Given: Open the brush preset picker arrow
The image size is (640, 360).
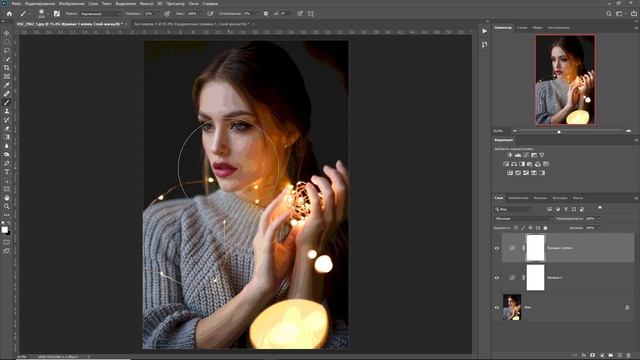Looking at the screenshot, I should pyautogui.click(x=48, y=13).
